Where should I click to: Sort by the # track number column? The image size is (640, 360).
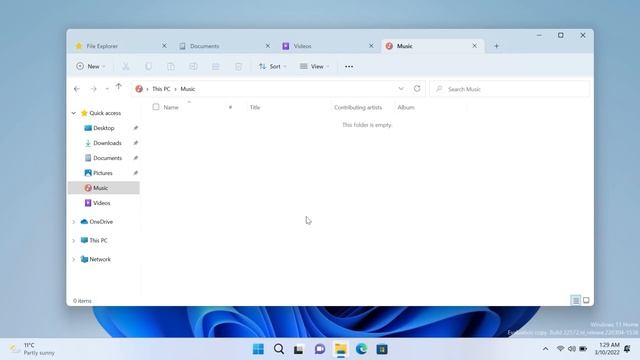[230, 107]
